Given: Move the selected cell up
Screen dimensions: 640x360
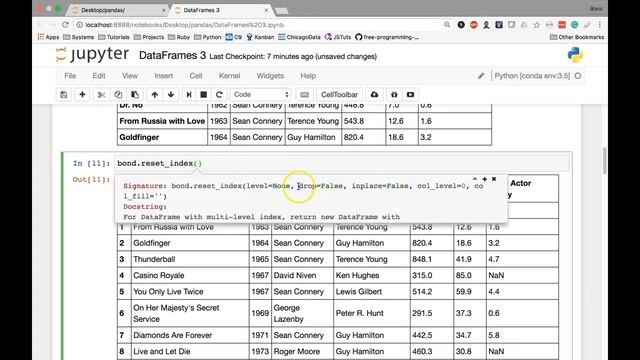Looking at the screenshot, I should click(154, 95).
